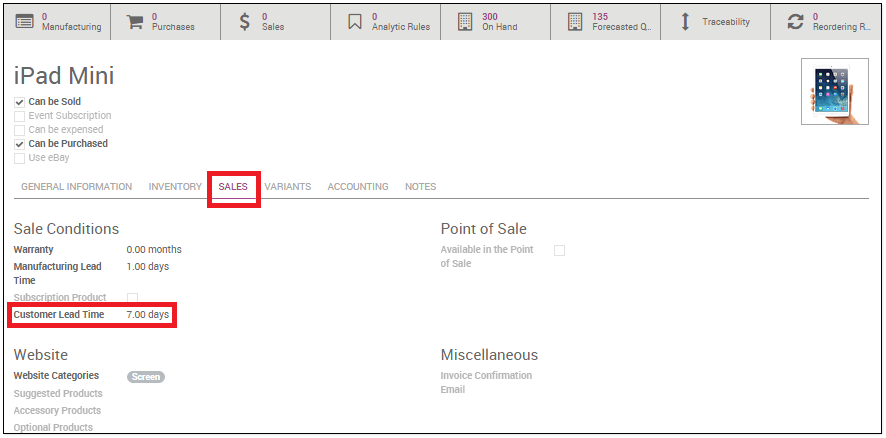This screenshot has height=438, width=886.
Task: View the 135 Forecasted quantity
Action: tap(606, 23)
